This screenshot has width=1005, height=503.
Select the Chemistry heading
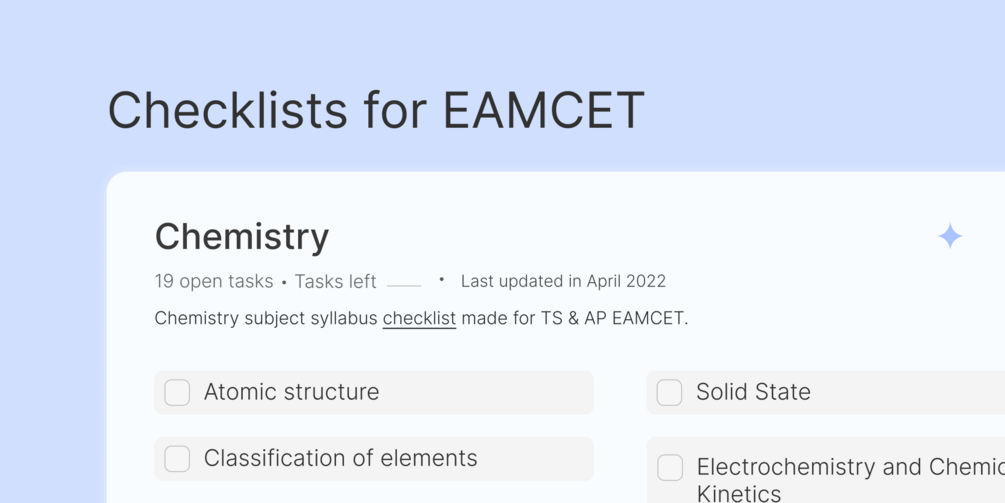242,237
